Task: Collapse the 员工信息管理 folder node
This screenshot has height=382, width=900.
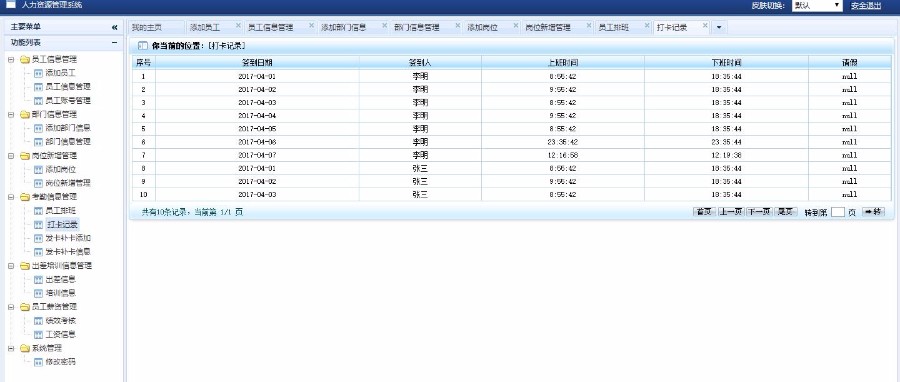Action: click(11, 59)
